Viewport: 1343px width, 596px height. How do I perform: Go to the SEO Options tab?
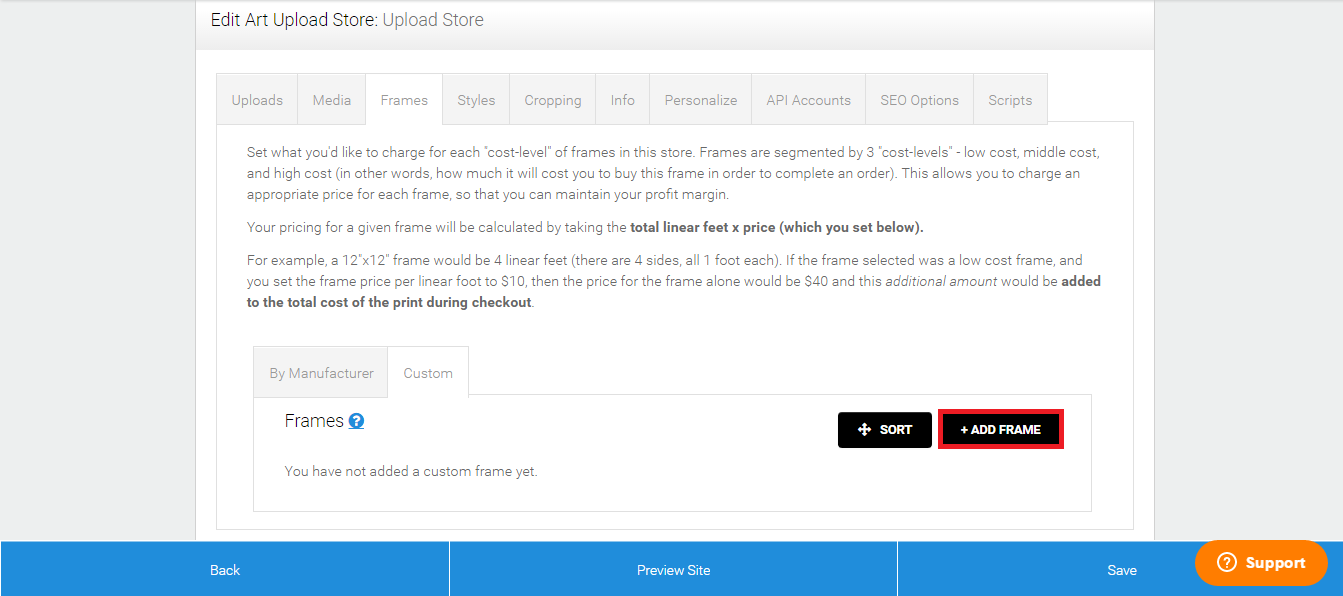coord(919,100)
